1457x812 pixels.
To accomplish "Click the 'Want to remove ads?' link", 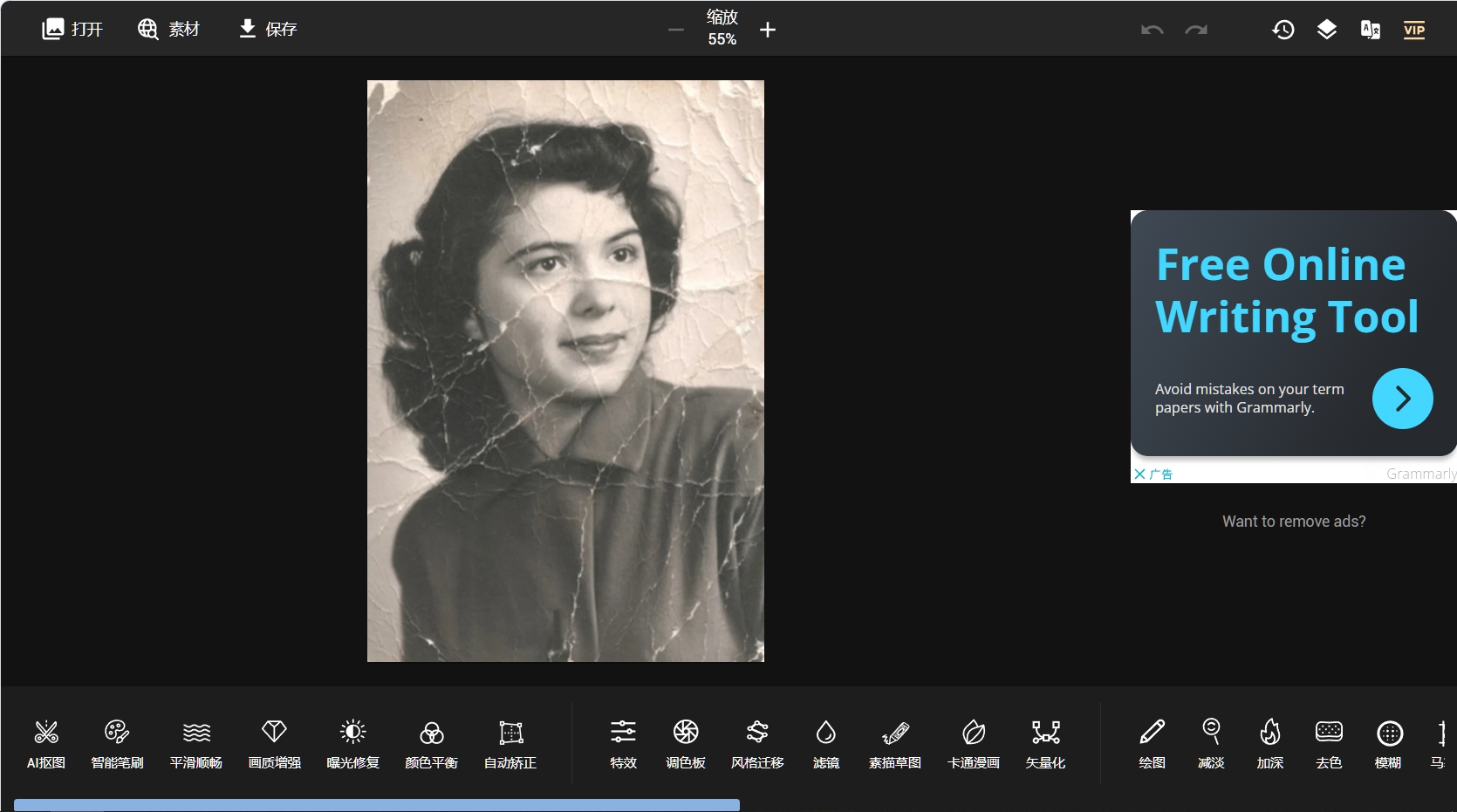I will click(x=1294, y=522).
